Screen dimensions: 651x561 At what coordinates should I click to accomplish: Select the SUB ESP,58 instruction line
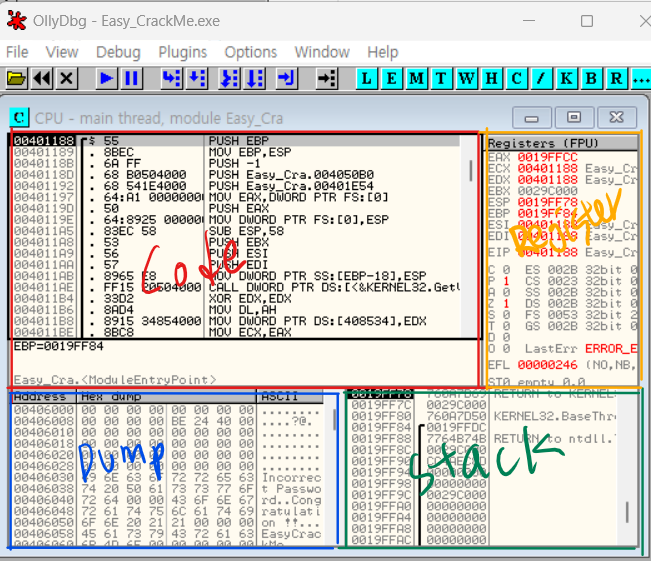(236, 231)
